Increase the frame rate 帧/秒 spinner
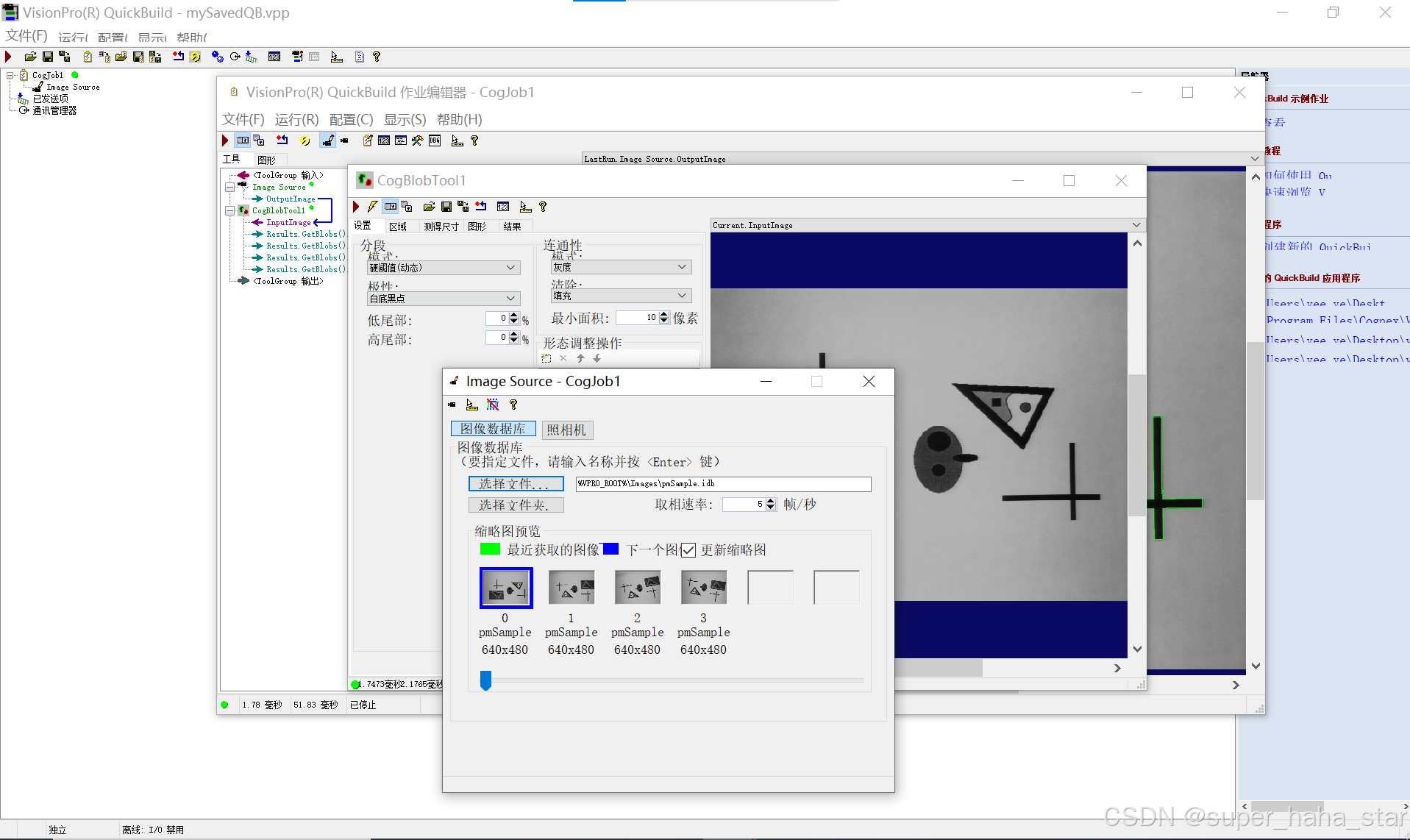Screen dimensions: 1410x840 [771, 501]
